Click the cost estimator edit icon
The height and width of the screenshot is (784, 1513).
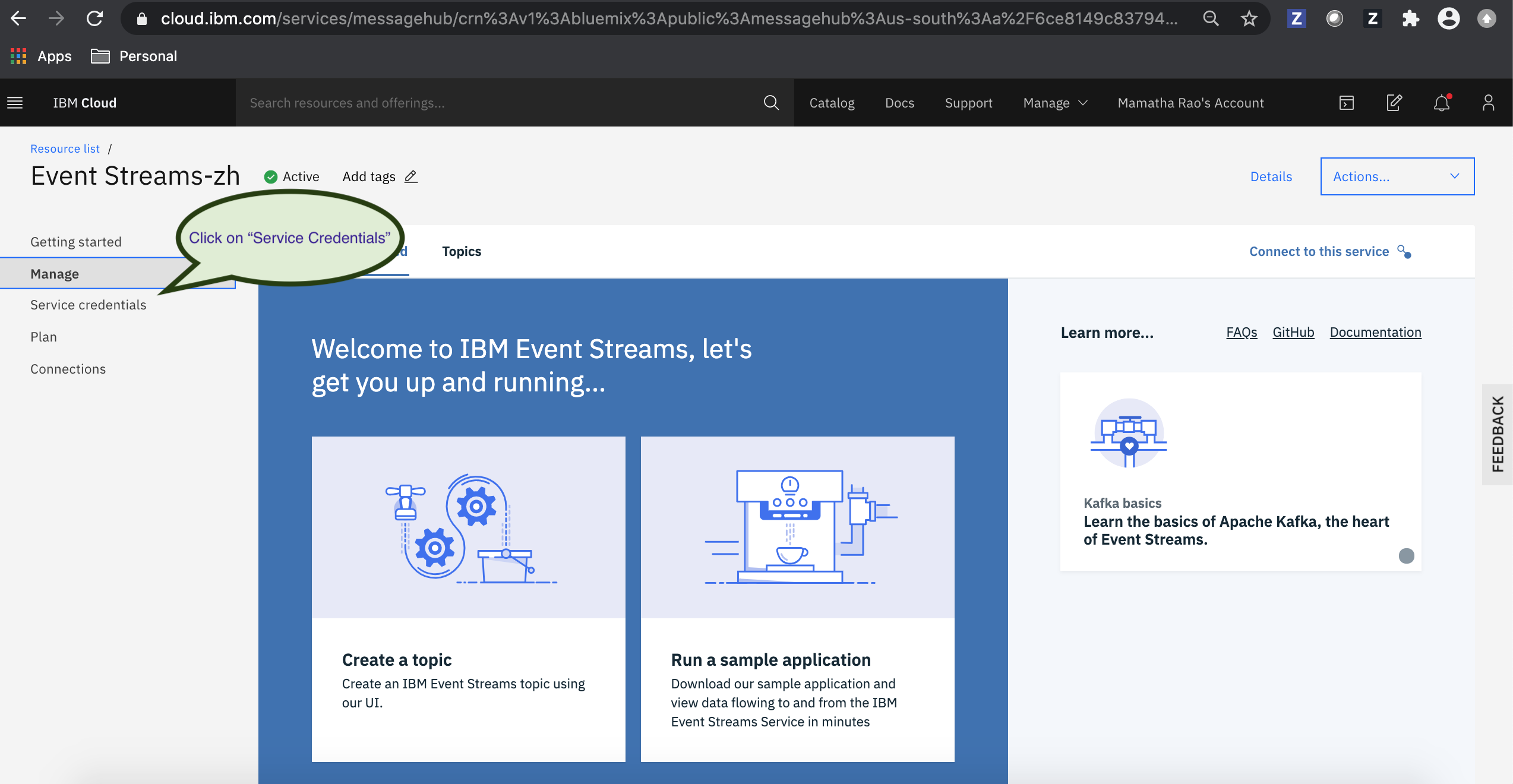click(x=1394, y=103)
